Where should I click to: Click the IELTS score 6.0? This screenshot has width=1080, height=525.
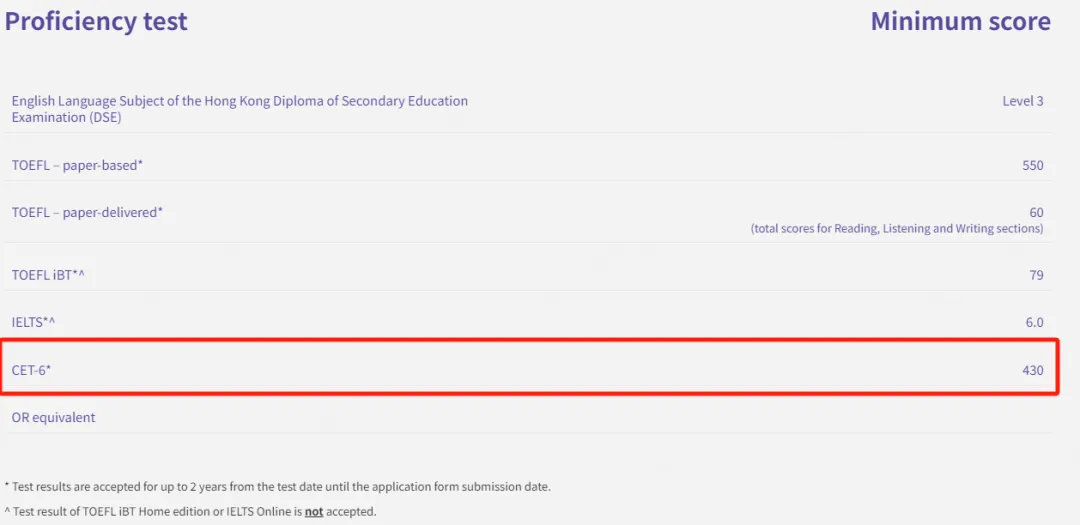(x=1034, y=322)
